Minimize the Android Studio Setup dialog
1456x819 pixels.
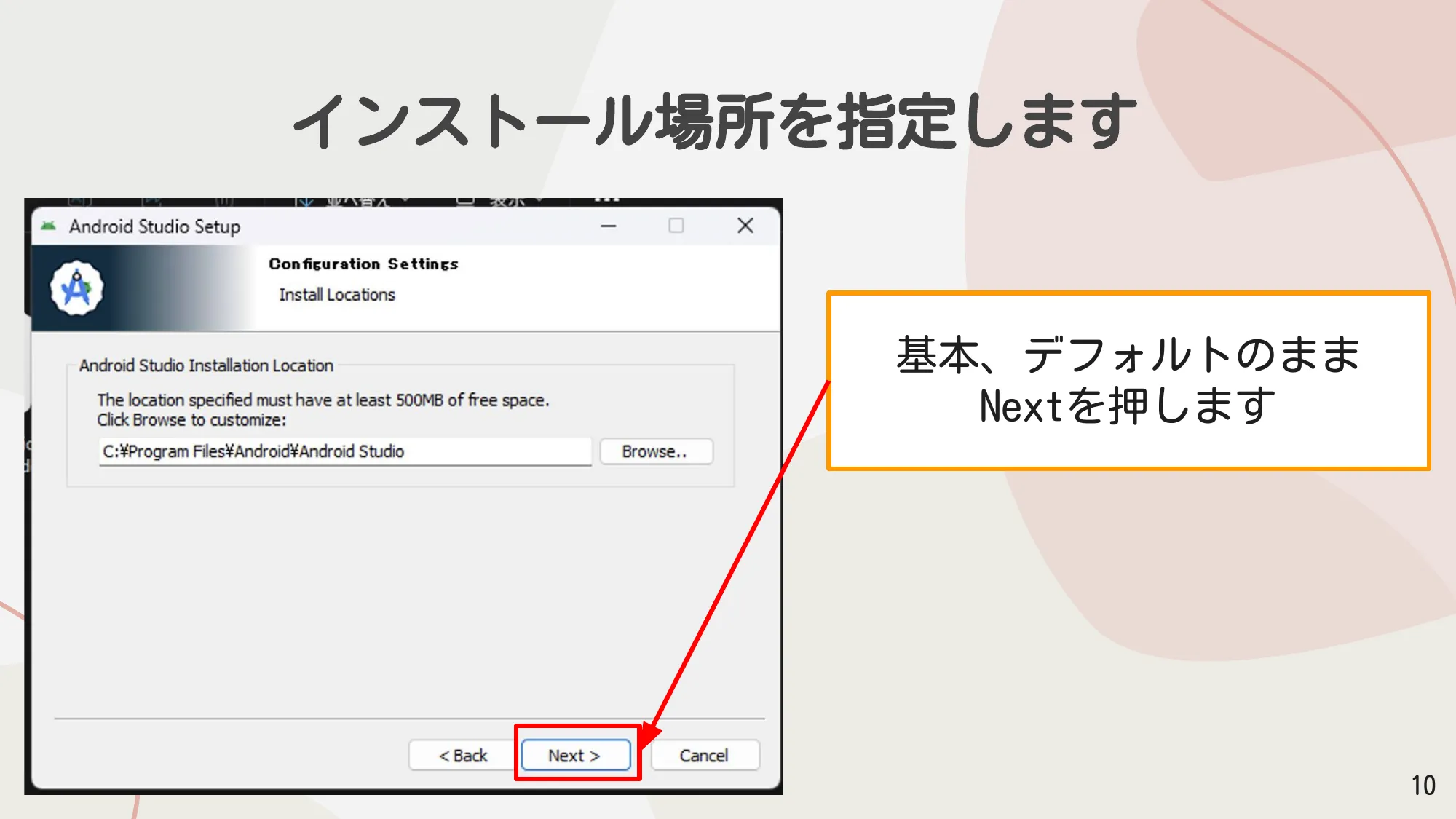[x=608, y=226]
